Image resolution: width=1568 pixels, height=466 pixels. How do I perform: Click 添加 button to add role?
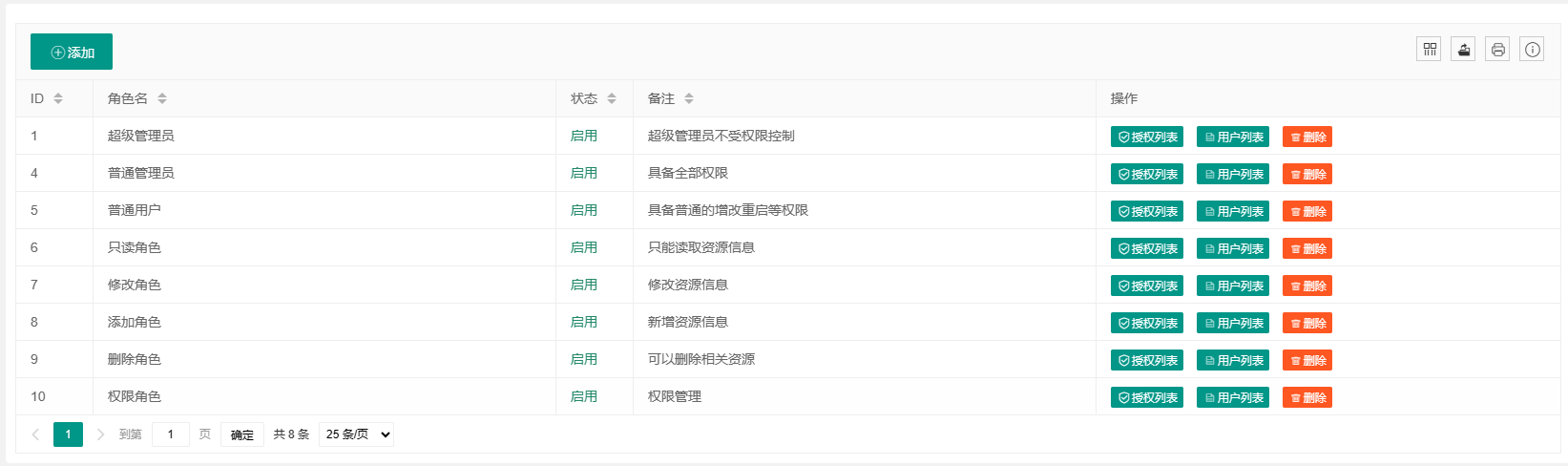[x=72, y=52]
